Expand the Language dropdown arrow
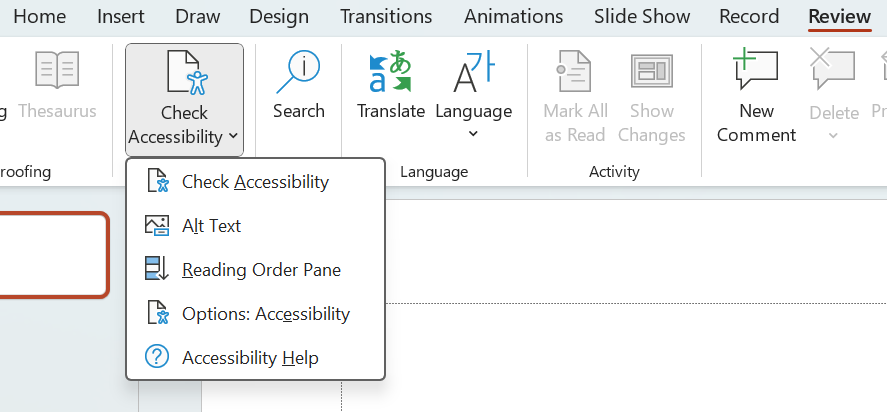This screenshot has width=887, height=412. click(x=473, y=134)
